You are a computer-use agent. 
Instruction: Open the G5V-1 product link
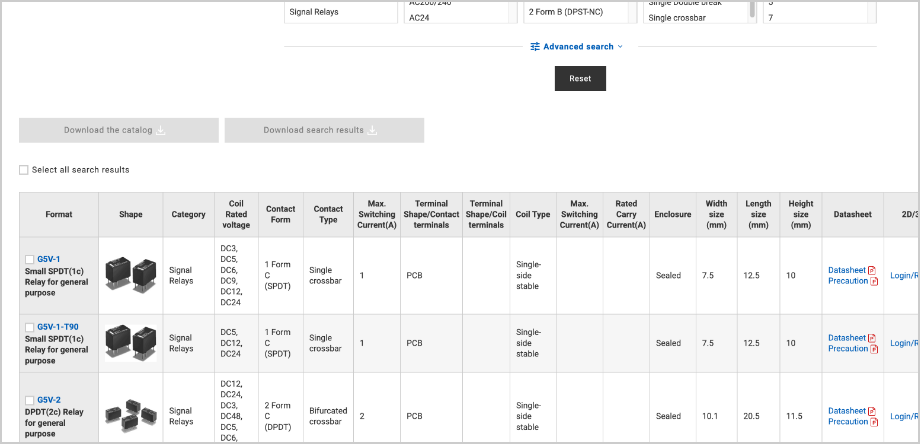pos(49,259)
